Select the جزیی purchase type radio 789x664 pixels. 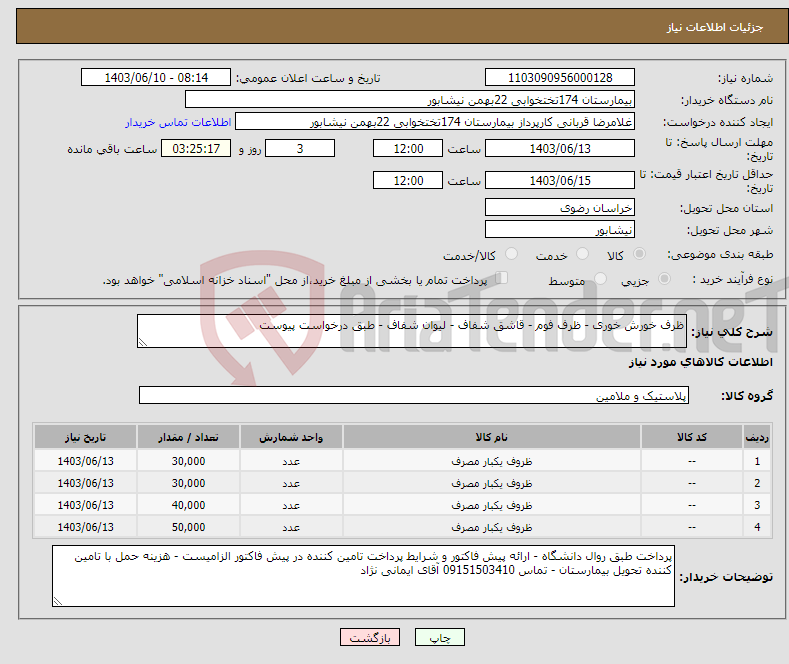[664, 278]
